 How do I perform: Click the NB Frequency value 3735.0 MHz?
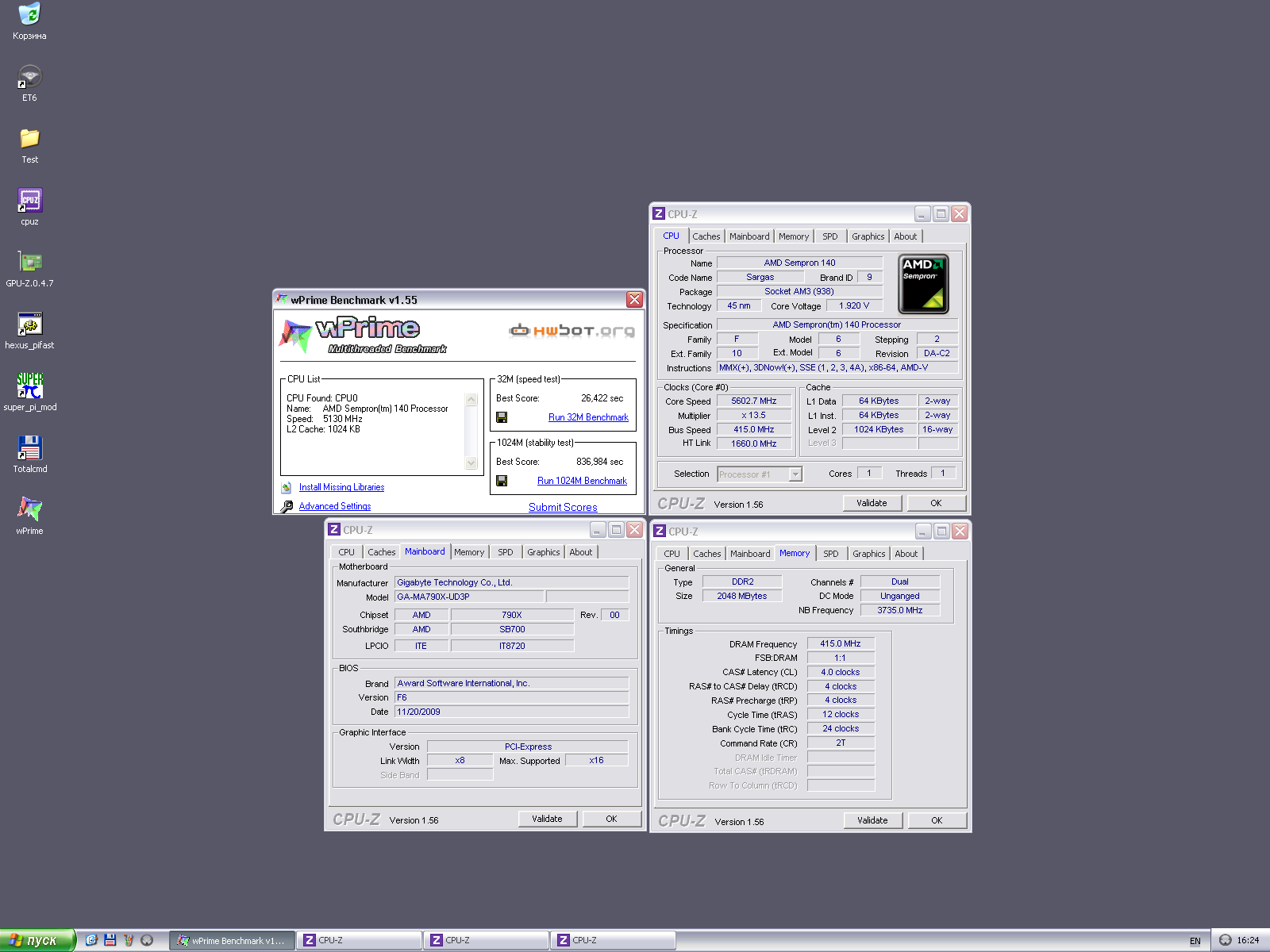(900, 610)
